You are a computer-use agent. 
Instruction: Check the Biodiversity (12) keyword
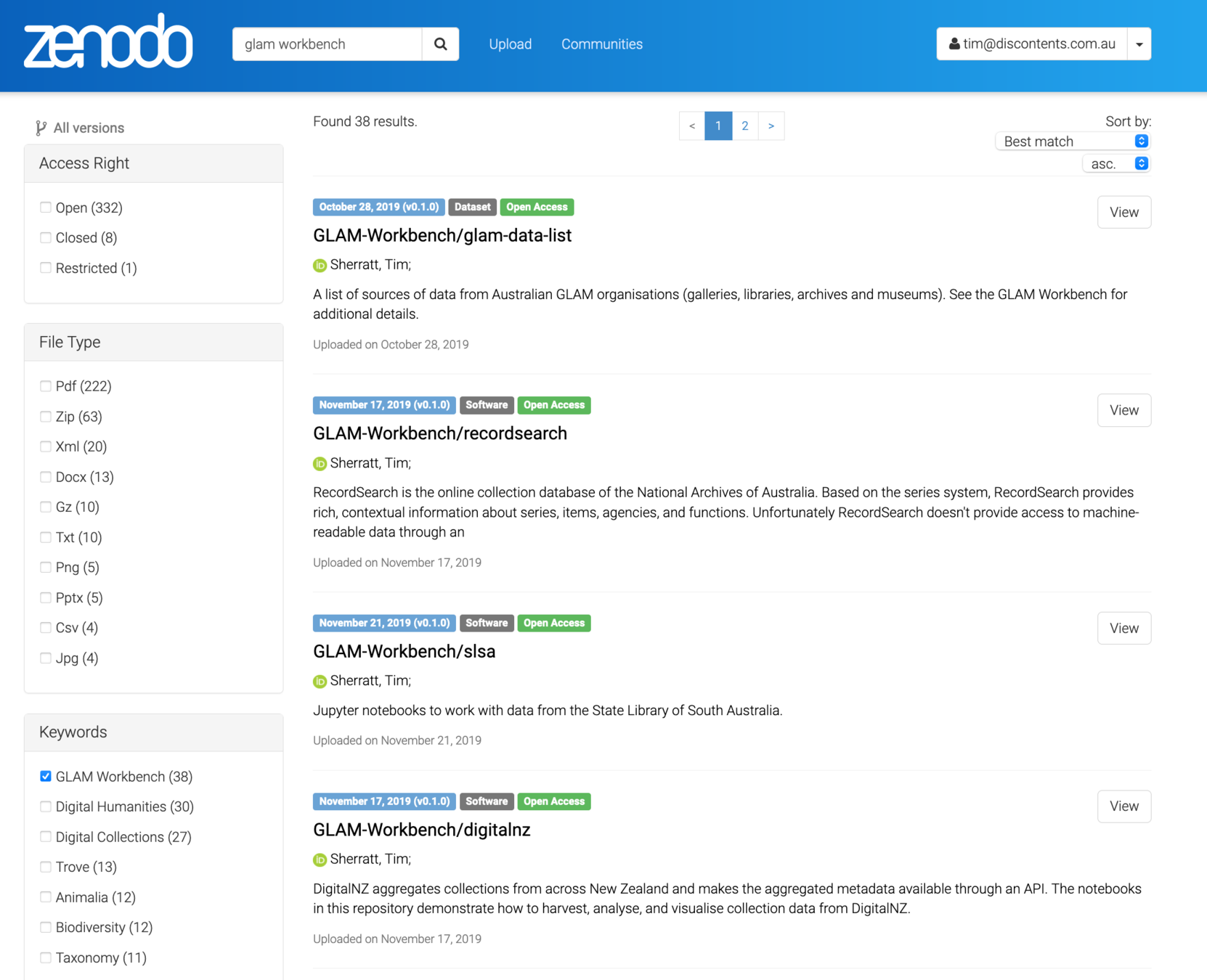(x=46, y=927)
